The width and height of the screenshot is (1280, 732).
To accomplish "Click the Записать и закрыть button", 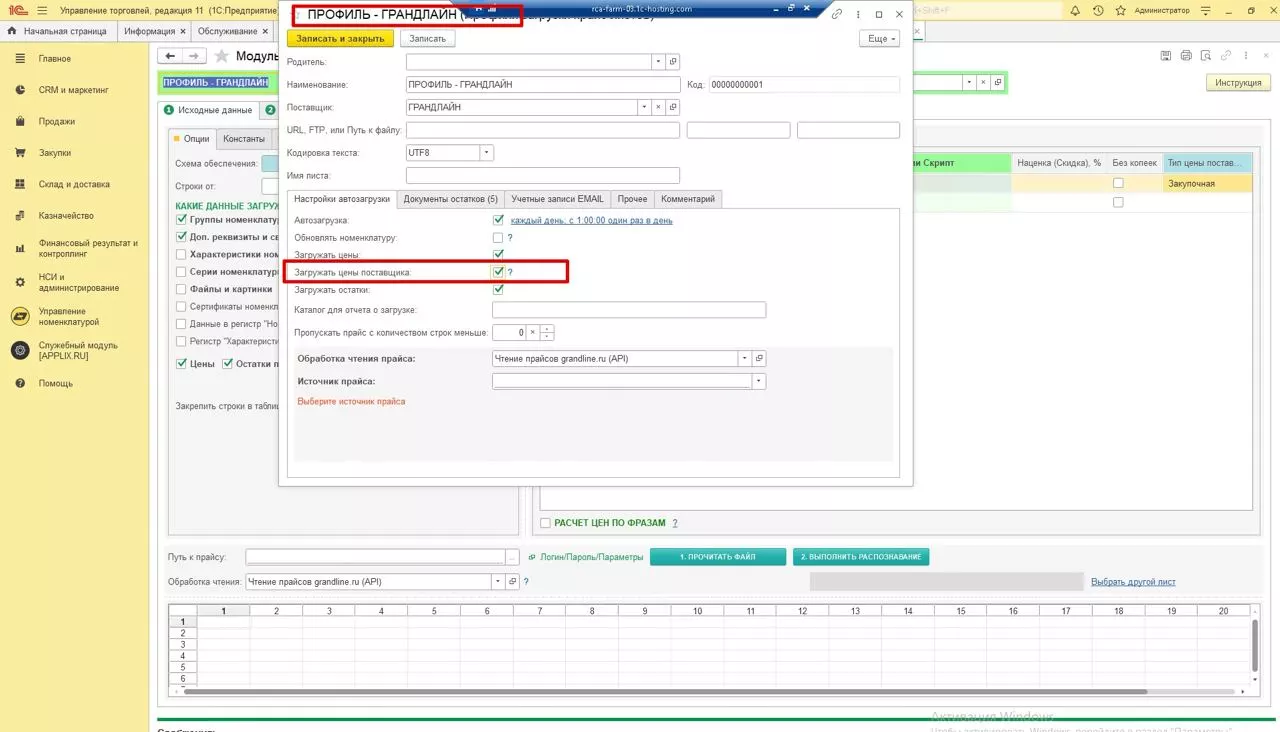I will tap(341, 38).
